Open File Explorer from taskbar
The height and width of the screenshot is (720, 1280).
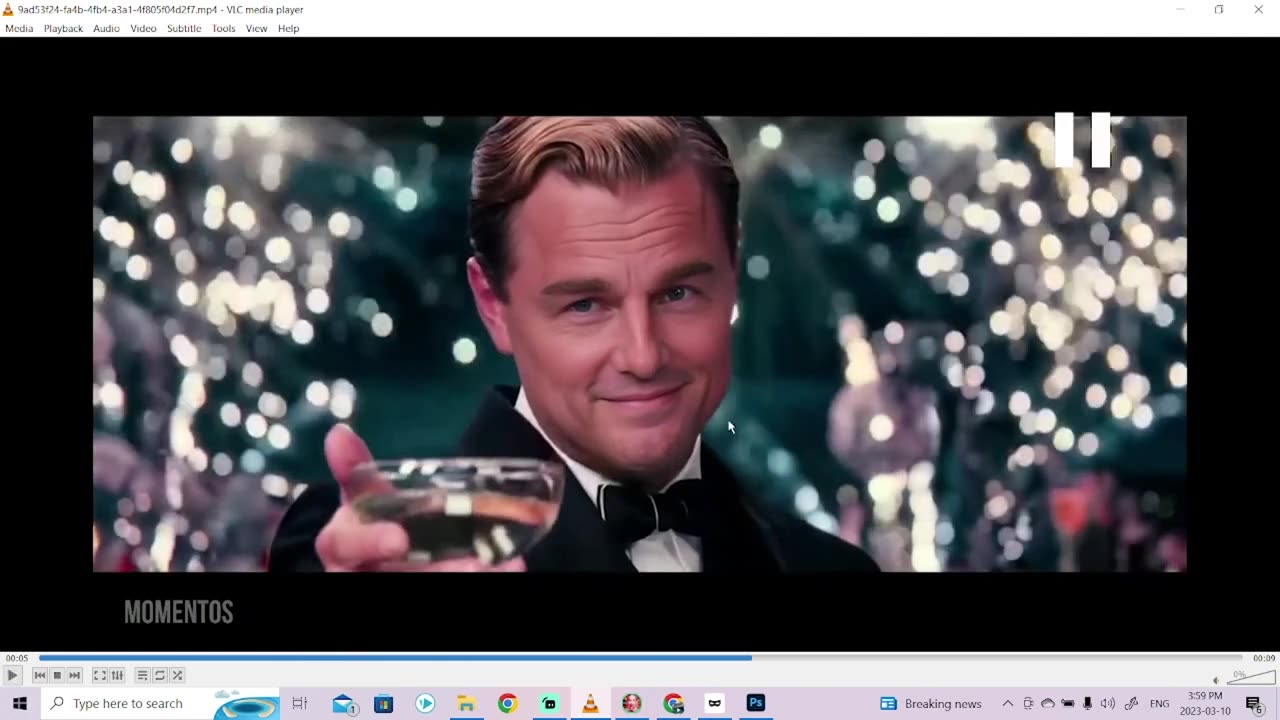point(466,703)
